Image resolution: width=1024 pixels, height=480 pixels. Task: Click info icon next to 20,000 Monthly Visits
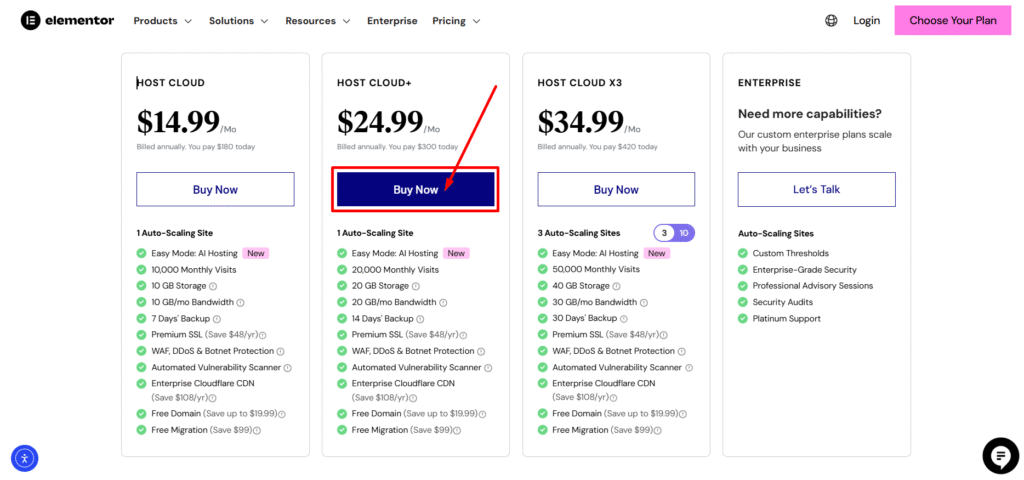[445, 270]
